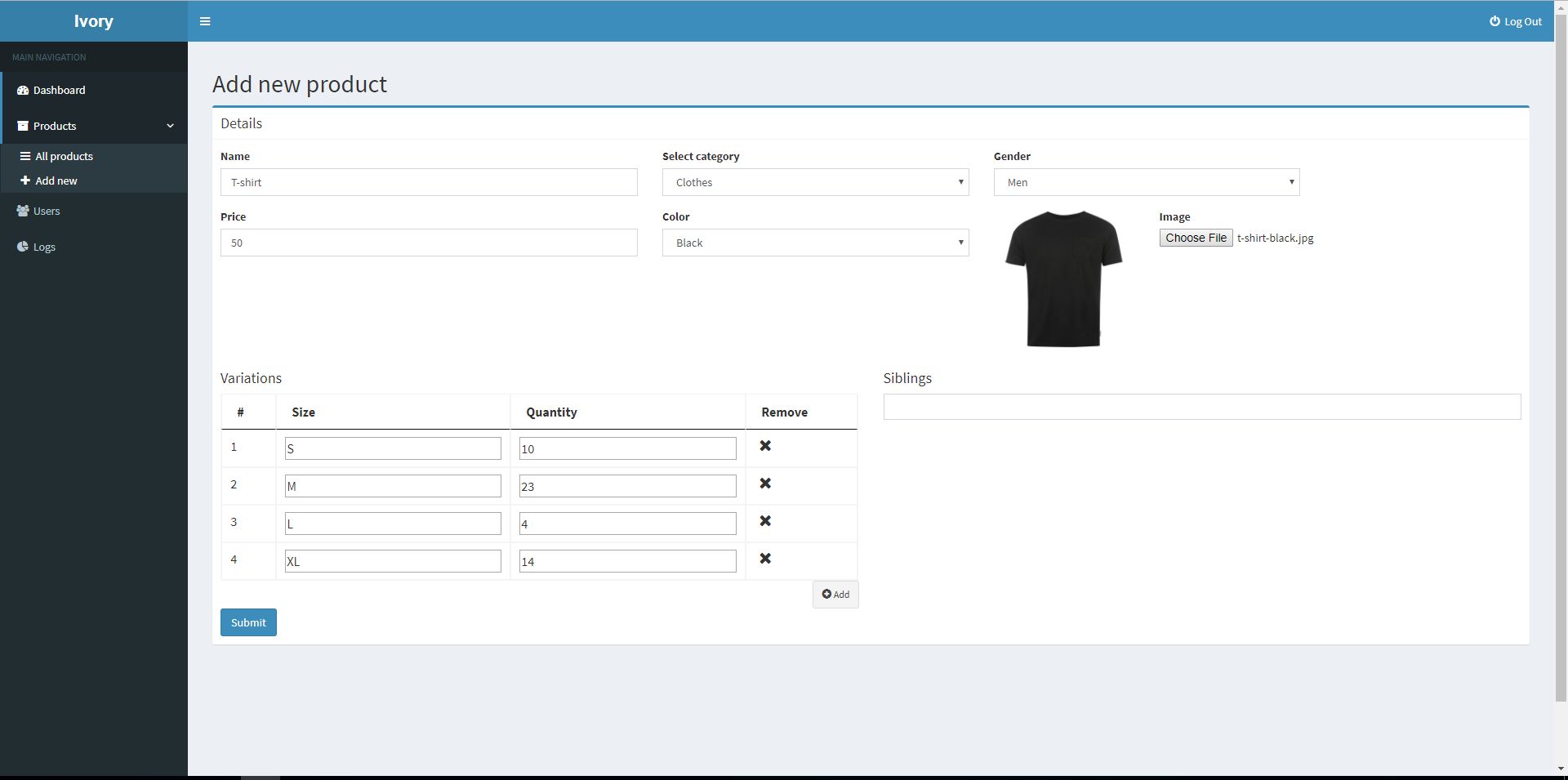Collapse the Products menu chevron
Image resolution: width=1568 pixels, height=780 pixels.
click(170, 126)
